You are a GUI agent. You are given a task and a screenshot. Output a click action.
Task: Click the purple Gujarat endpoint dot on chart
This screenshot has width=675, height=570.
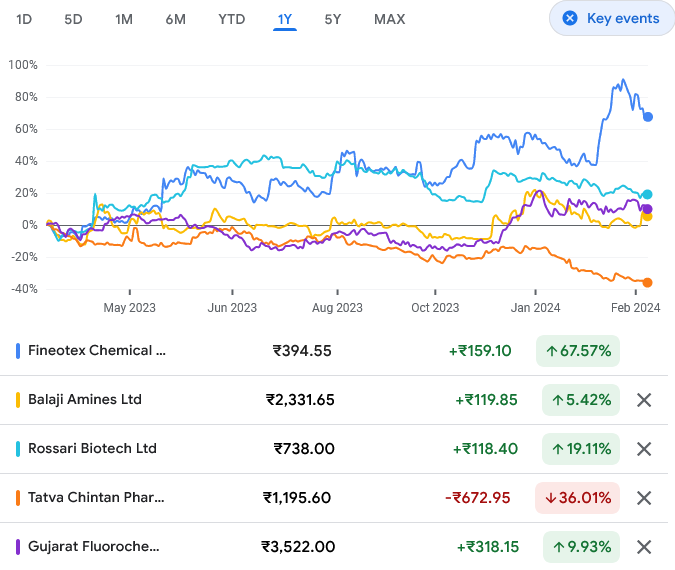tap(647, 209)
